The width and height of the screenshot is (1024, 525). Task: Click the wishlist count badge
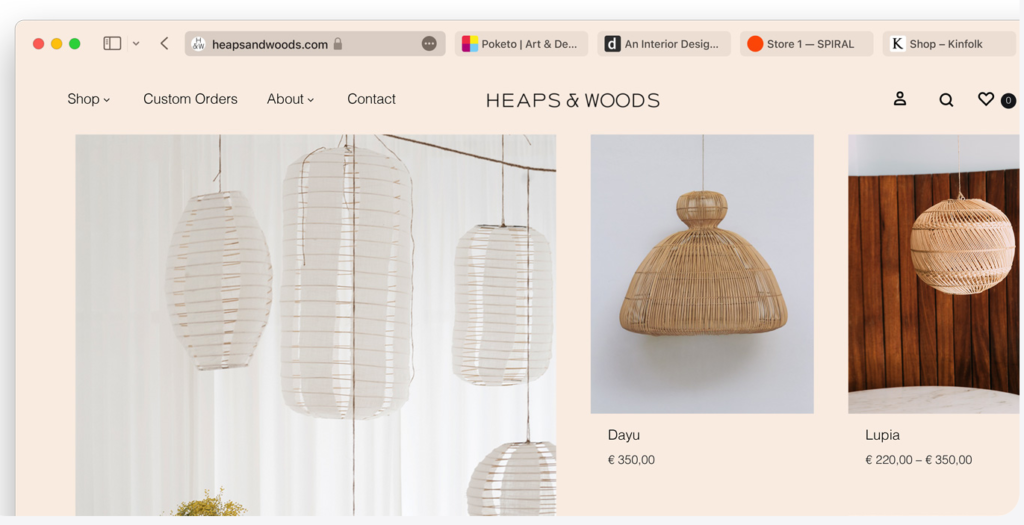click(1008, 101)
